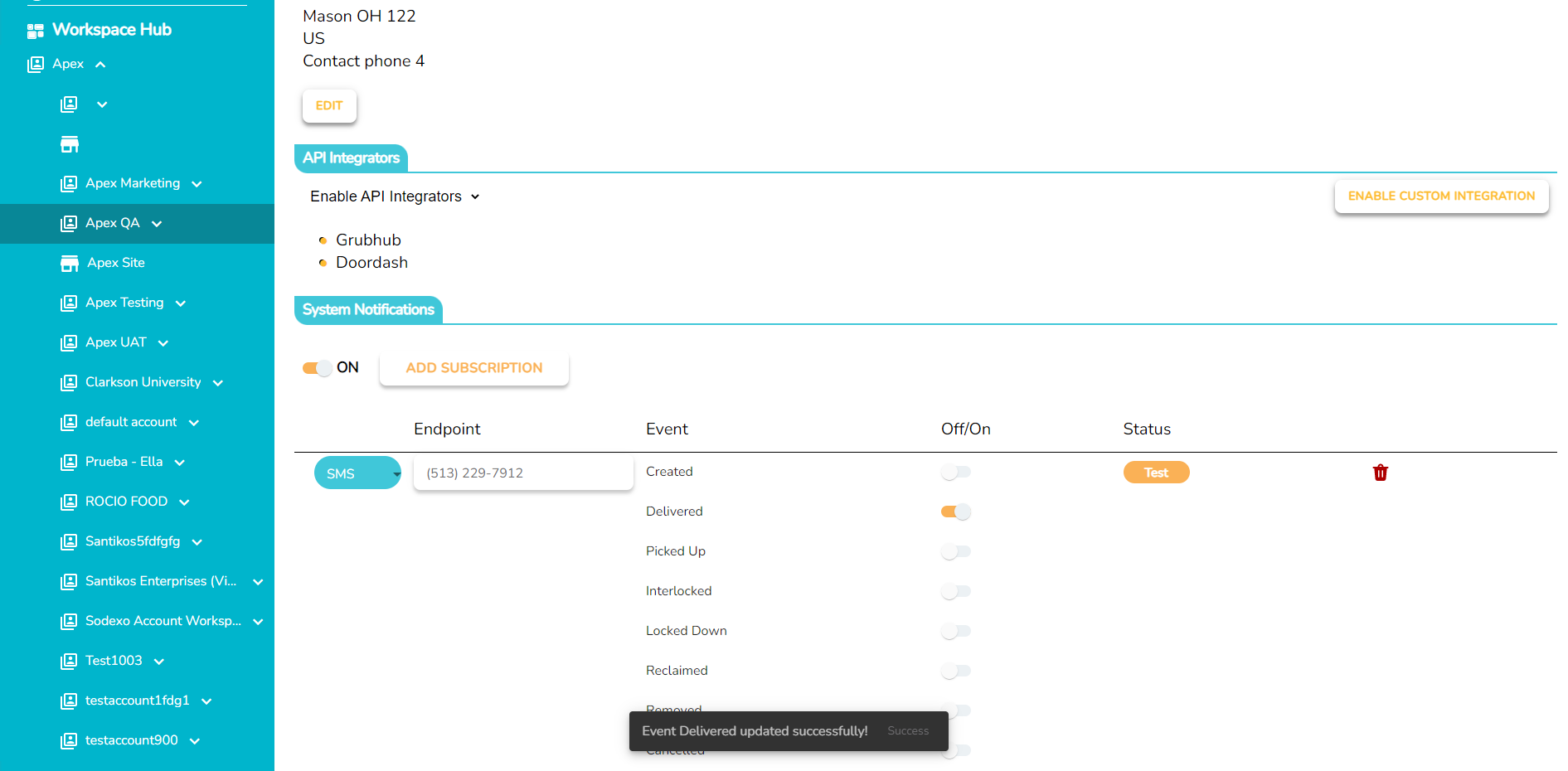
Task: Expand the Enable API Integrators dropdown
Action: pyautogui.click(x=395, y=196)
